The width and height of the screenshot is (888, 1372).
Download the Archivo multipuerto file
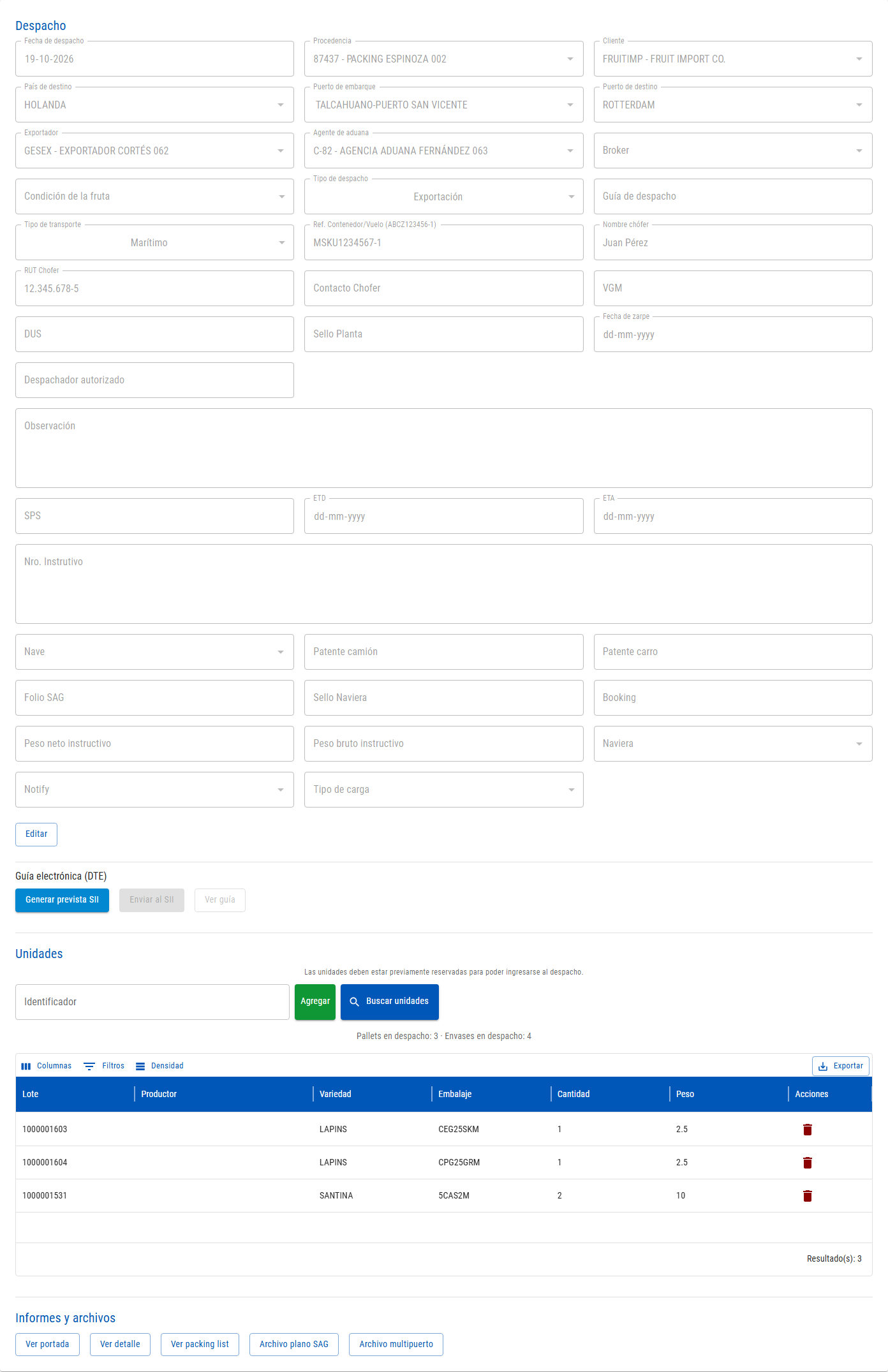[x=396, y=1344]
